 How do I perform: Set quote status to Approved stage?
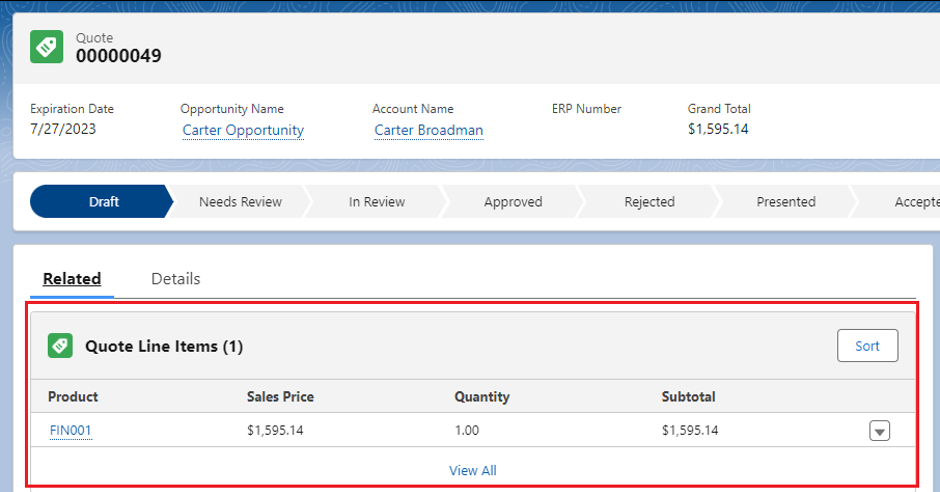coord(512,202)
